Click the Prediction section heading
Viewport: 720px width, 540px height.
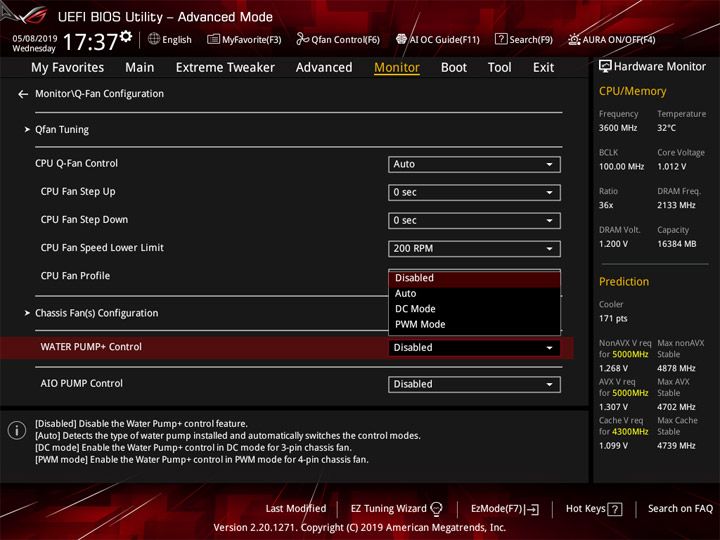624,281
